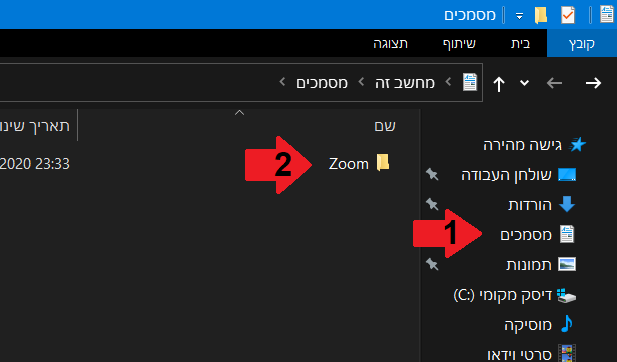Open Quick Access Toolbar customize dropdown
Screen dimensions: 617x362
pos(519,16)
